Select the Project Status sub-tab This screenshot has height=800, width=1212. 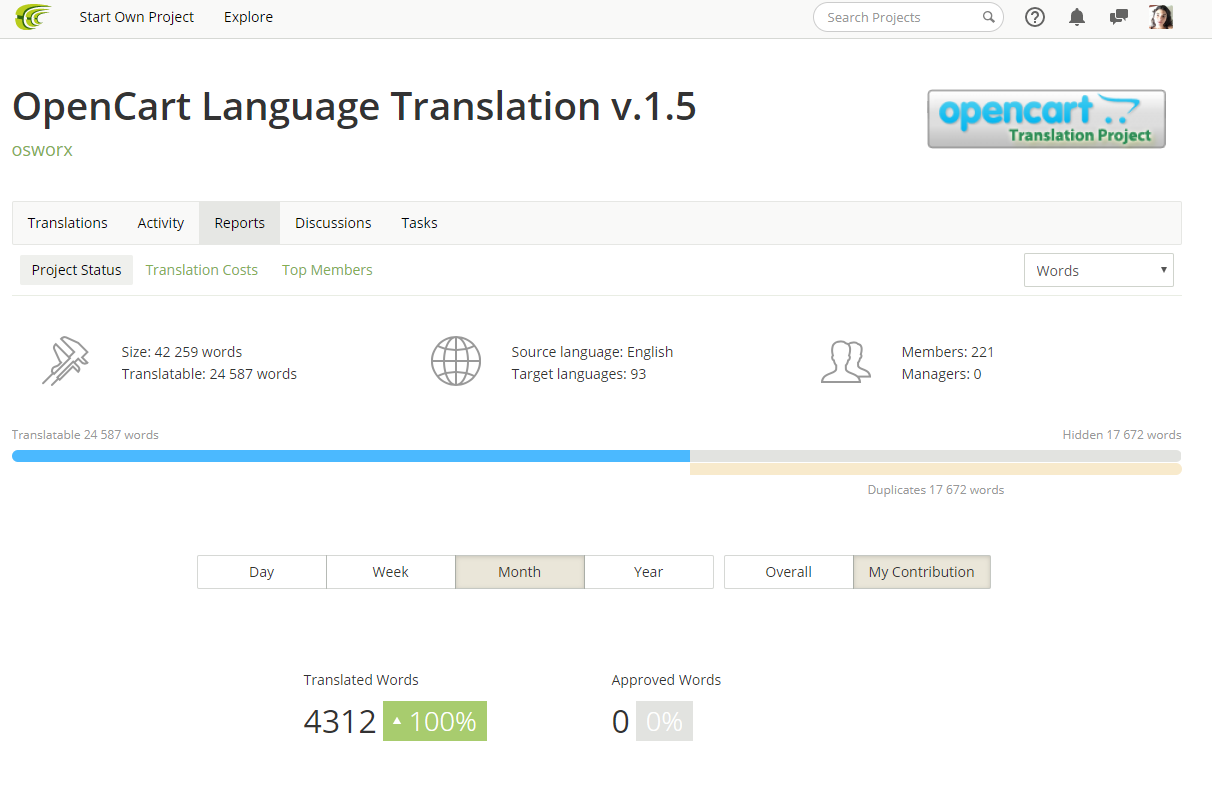coord(76,270)
